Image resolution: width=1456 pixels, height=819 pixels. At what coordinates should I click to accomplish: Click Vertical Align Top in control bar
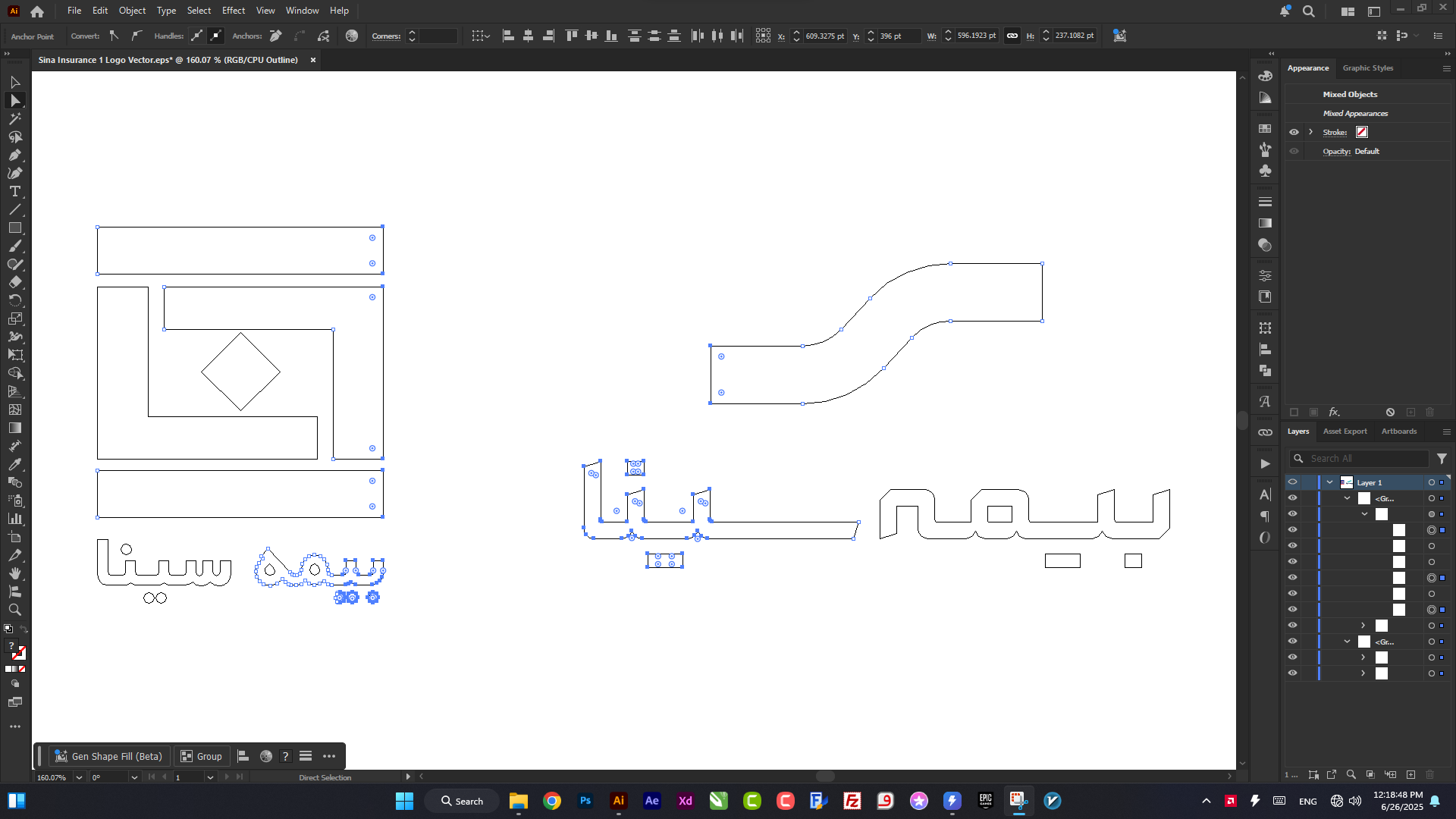pyautogui.click(x=572, y=36)
